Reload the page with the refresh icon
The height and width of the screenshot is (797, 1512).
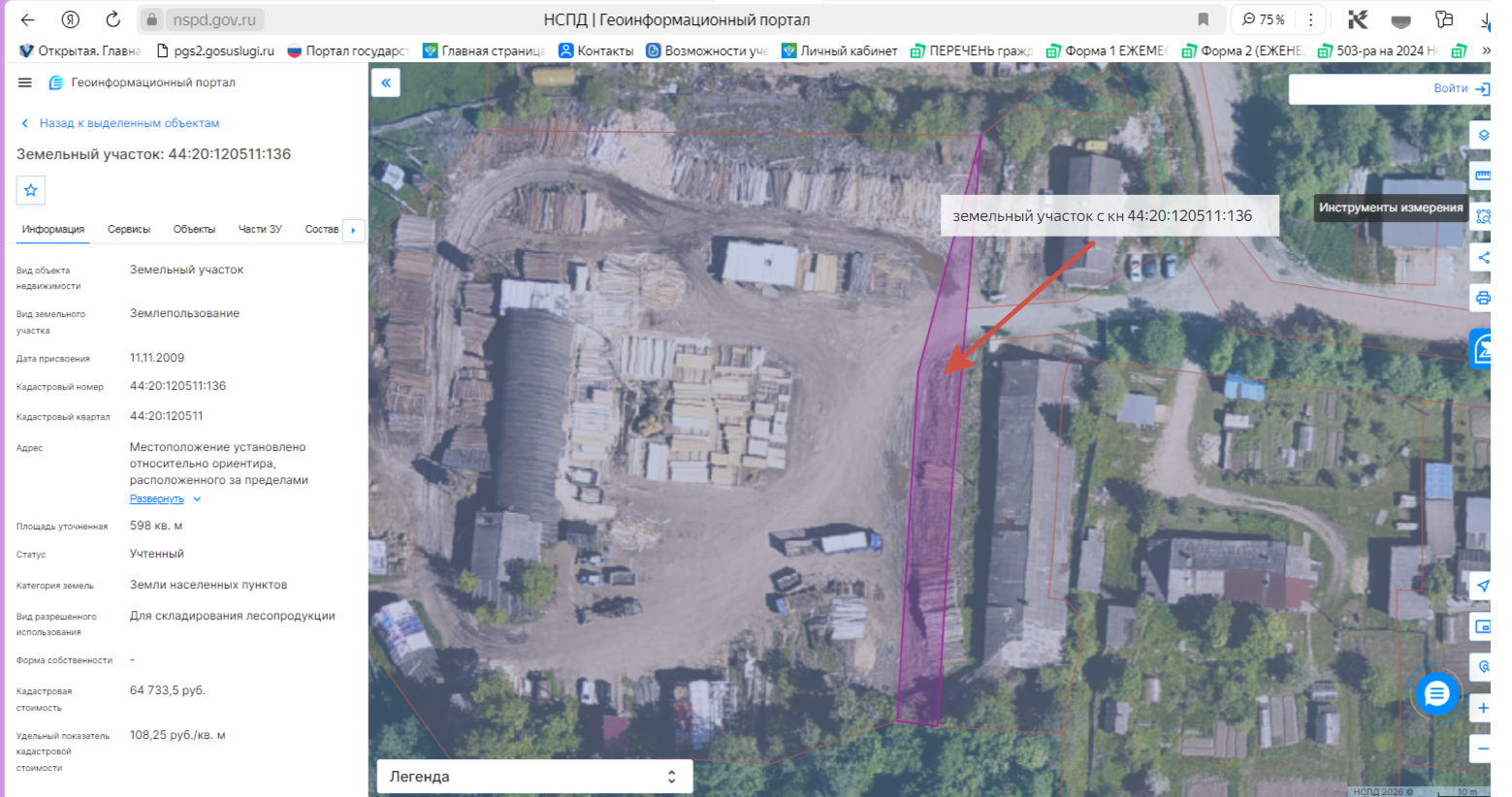point(113,19)
